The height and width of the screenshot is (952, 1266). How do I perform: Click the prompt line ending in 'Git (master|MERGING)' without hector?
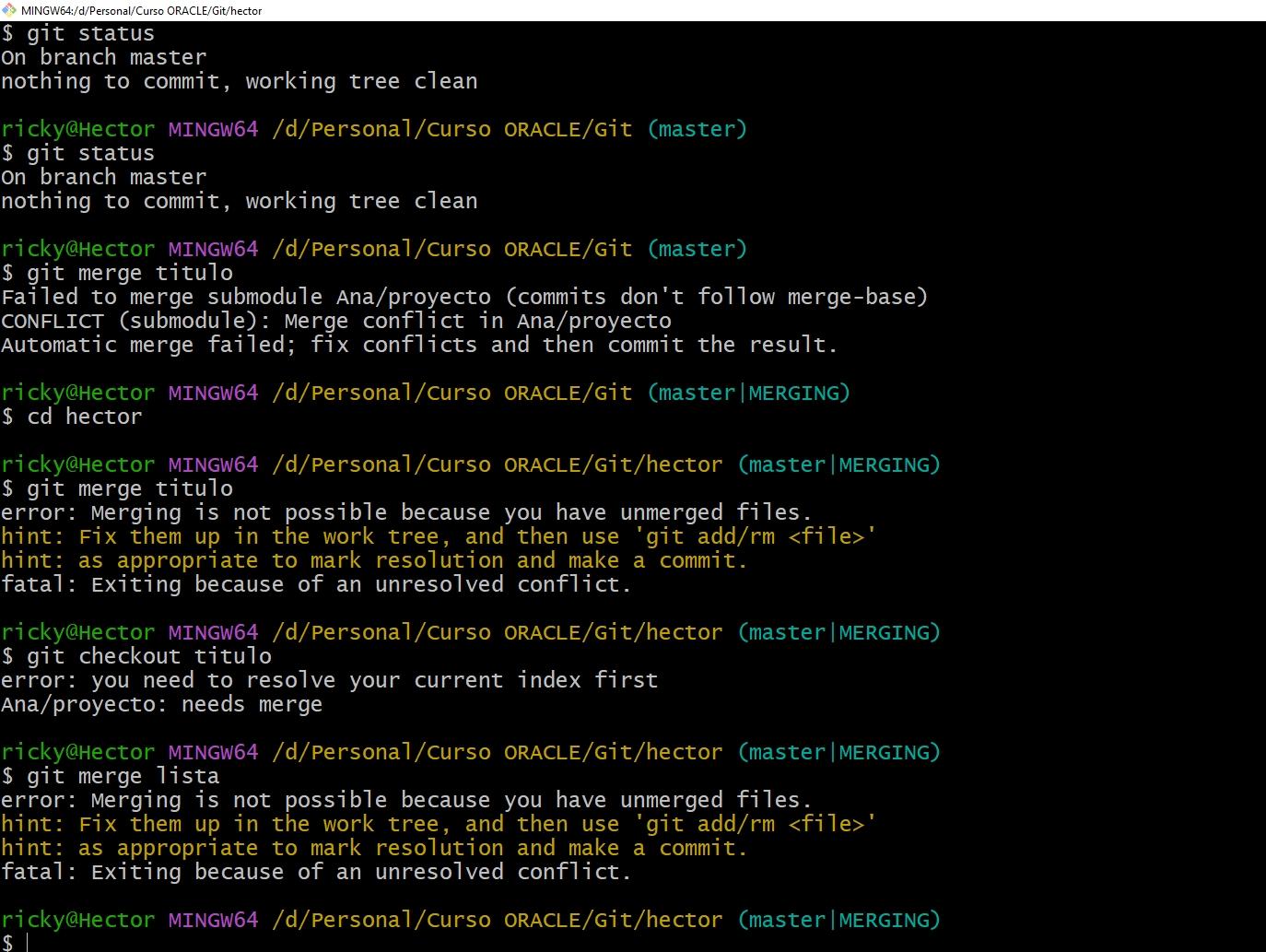426,393
